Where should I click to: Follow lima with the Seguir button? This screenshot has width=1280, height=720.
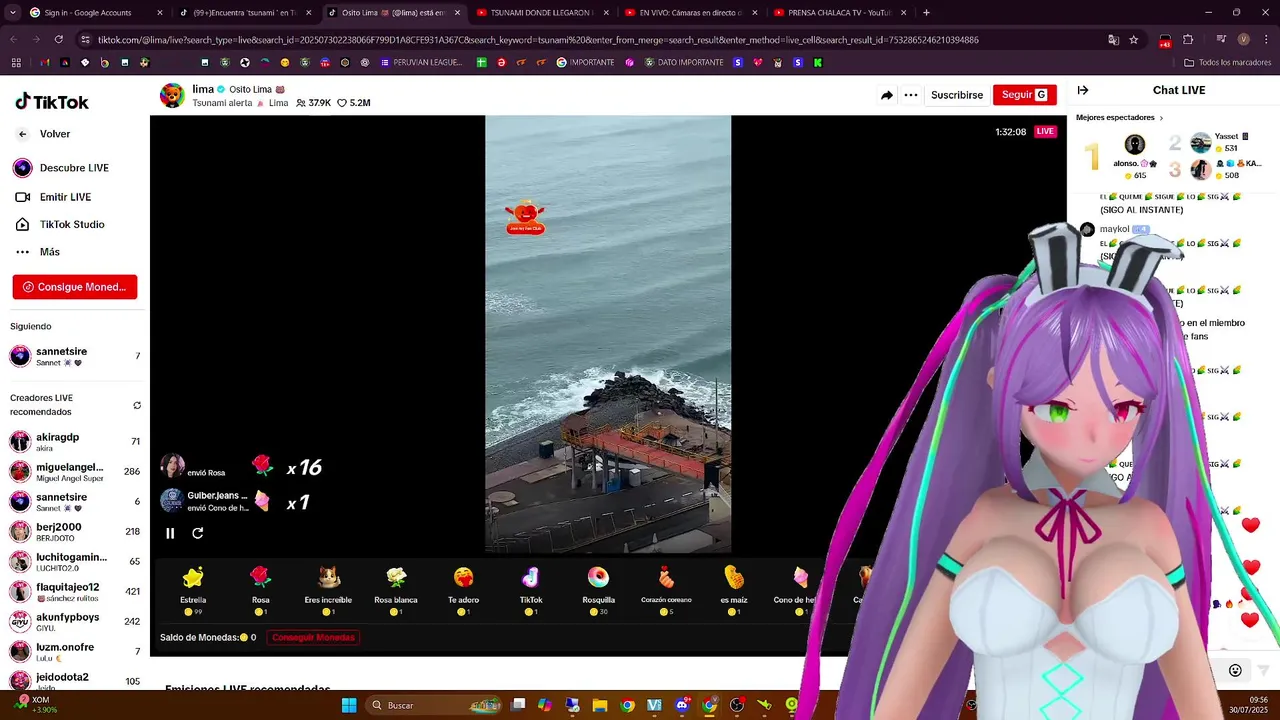coord(1024,95)
